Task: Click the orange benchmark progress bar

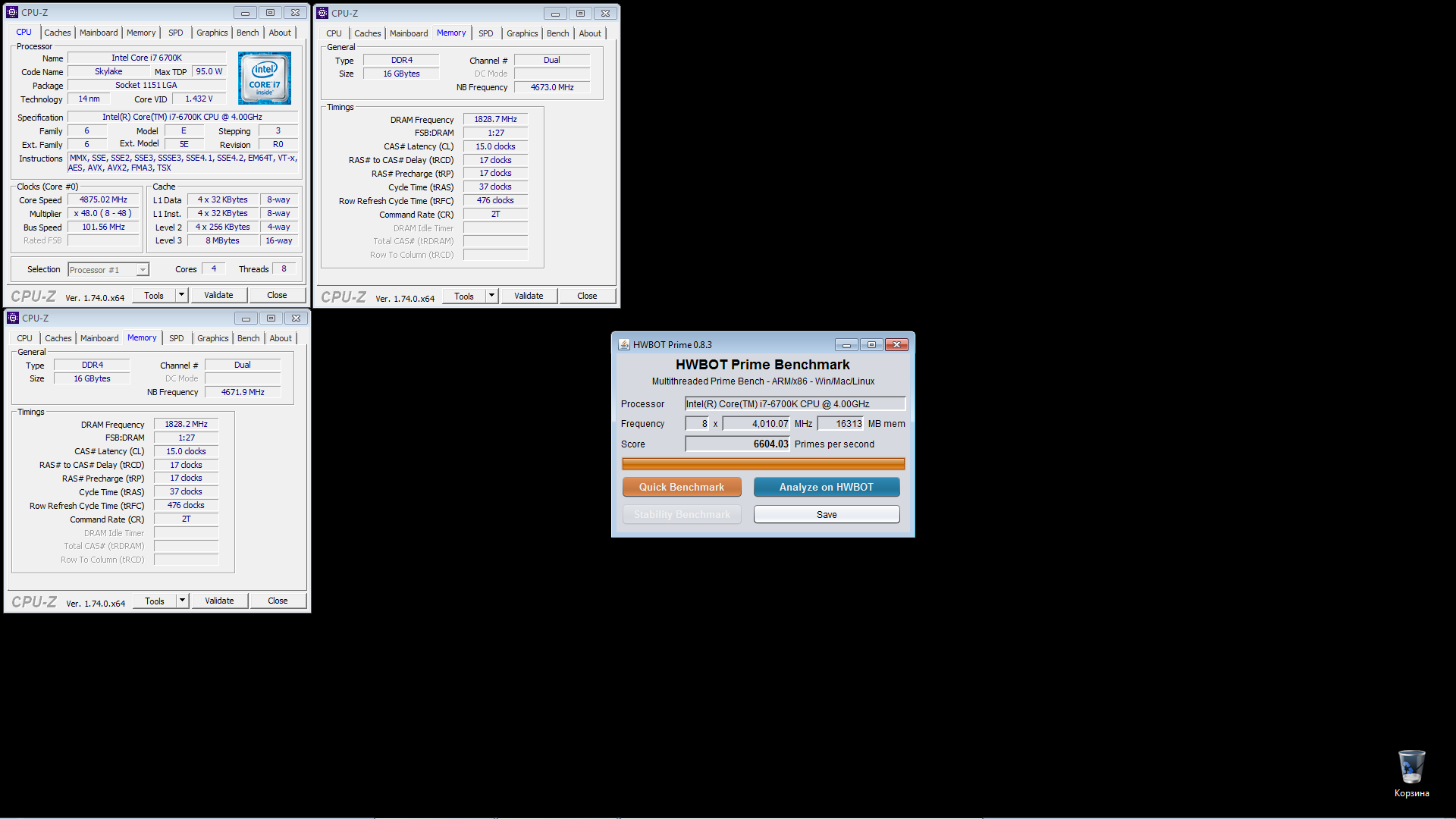Action: (763, 463)
